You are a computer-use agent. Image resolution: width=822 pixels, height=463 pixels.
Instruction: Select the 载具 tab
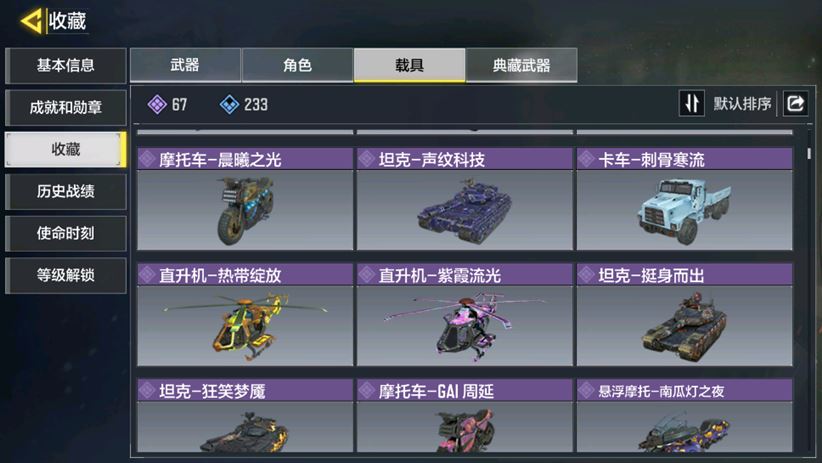[409, 65]
